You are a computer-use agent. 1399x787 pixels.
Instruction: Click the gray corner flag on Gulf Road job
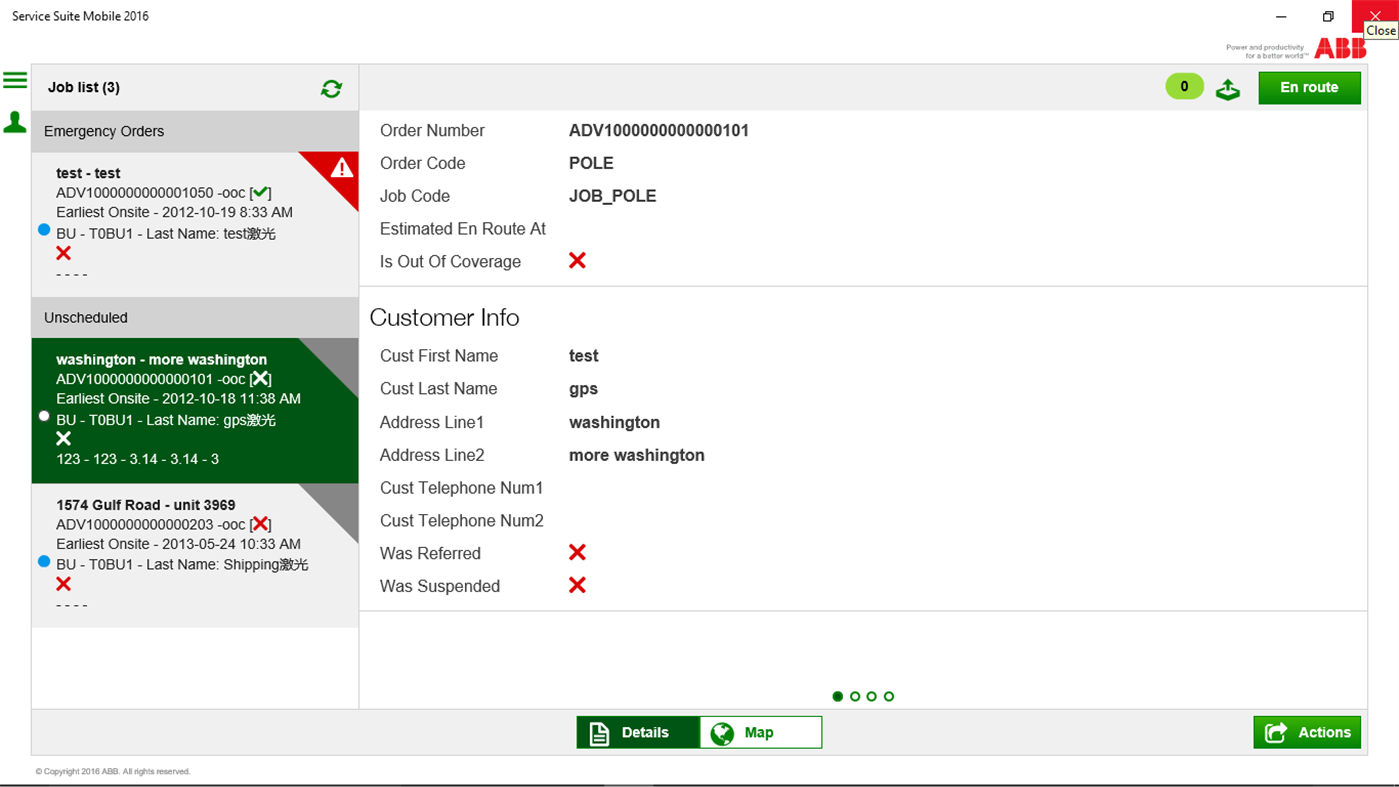tap(338, 504)
